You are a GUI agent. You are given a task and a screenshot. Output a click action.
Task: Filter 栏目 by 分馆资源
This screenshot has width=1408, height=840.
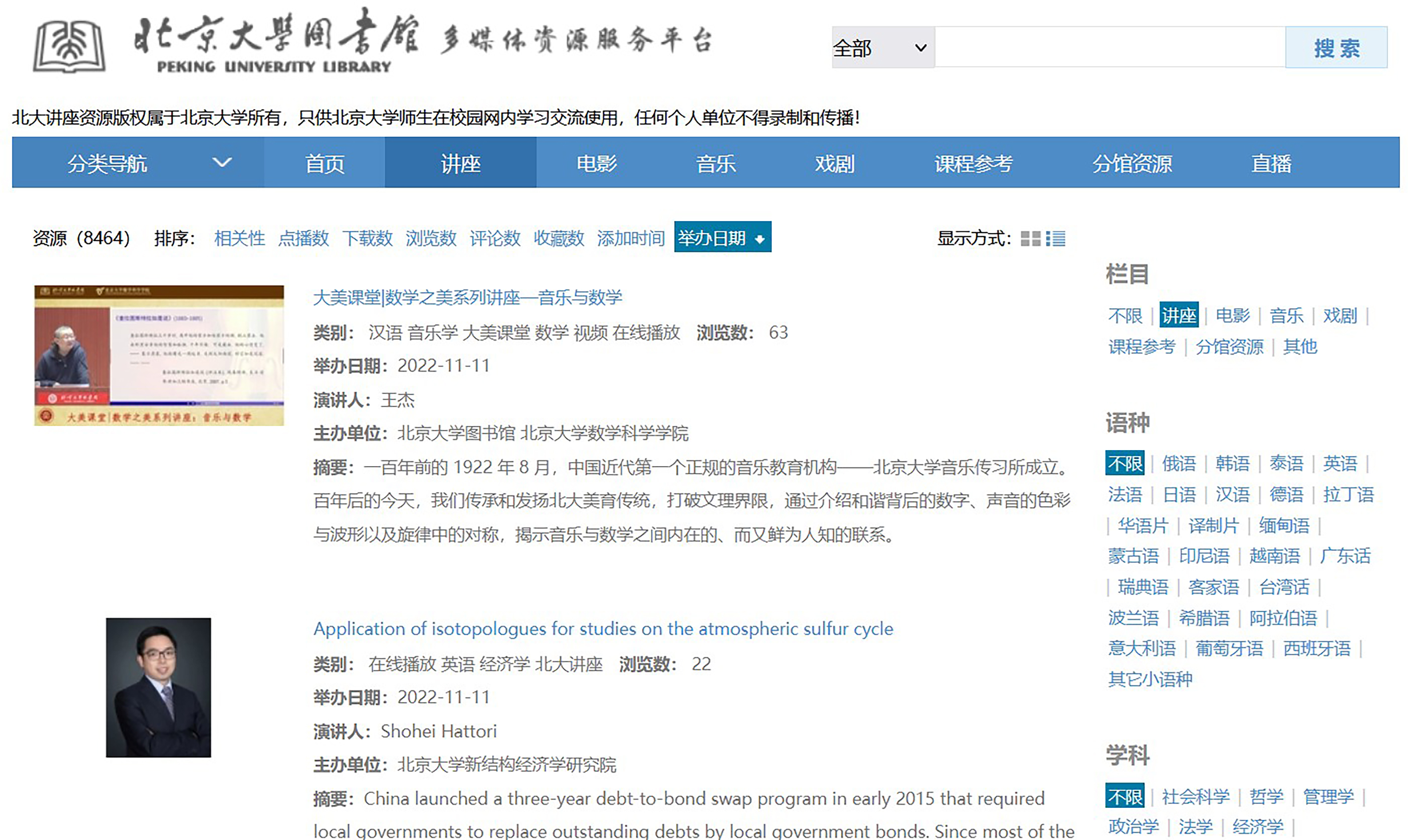1229,347
